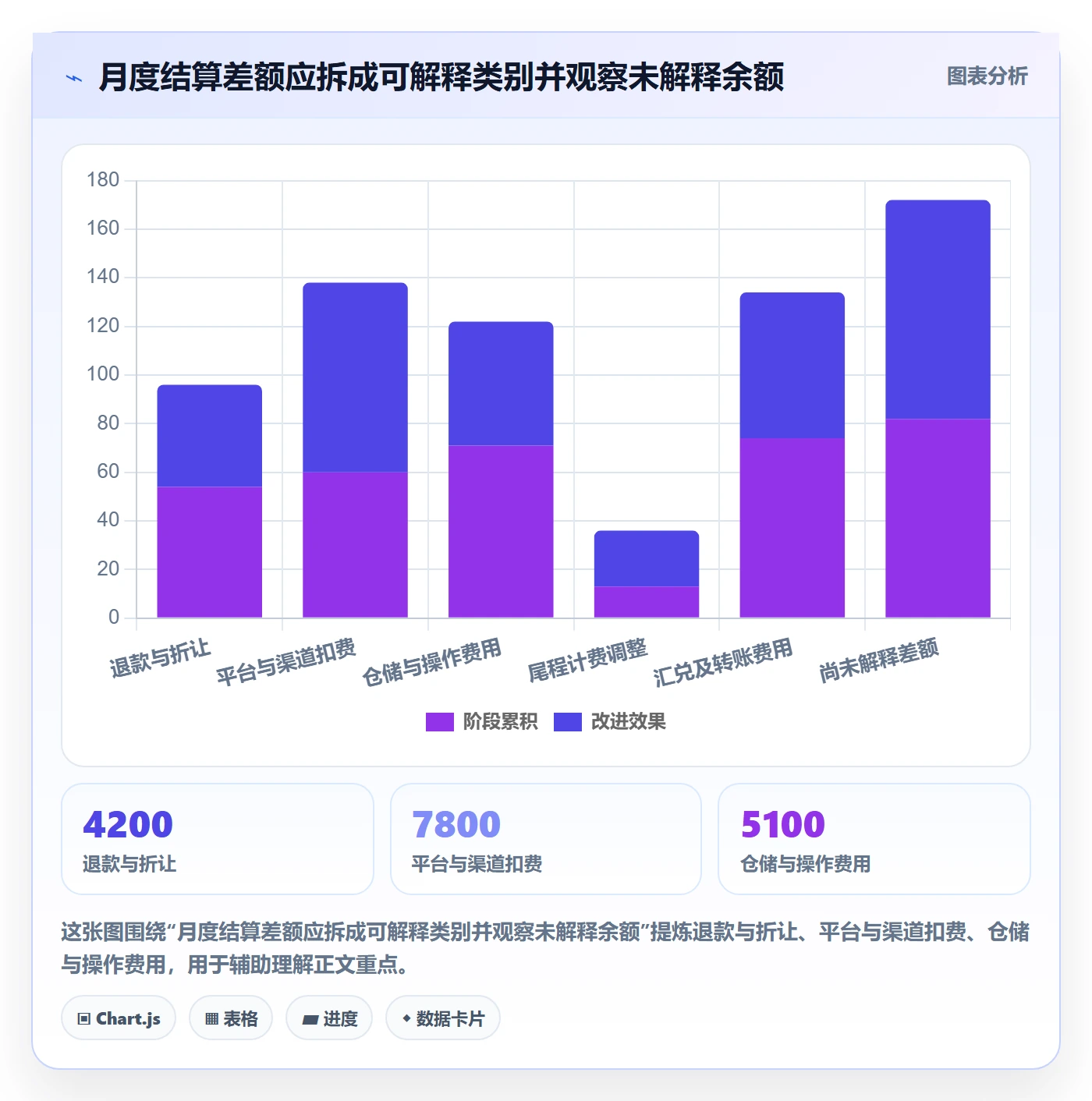Open the 4200 退款与折让 data card
The height and width of the screenshot is (1101, 1092).
coord(218,839)
